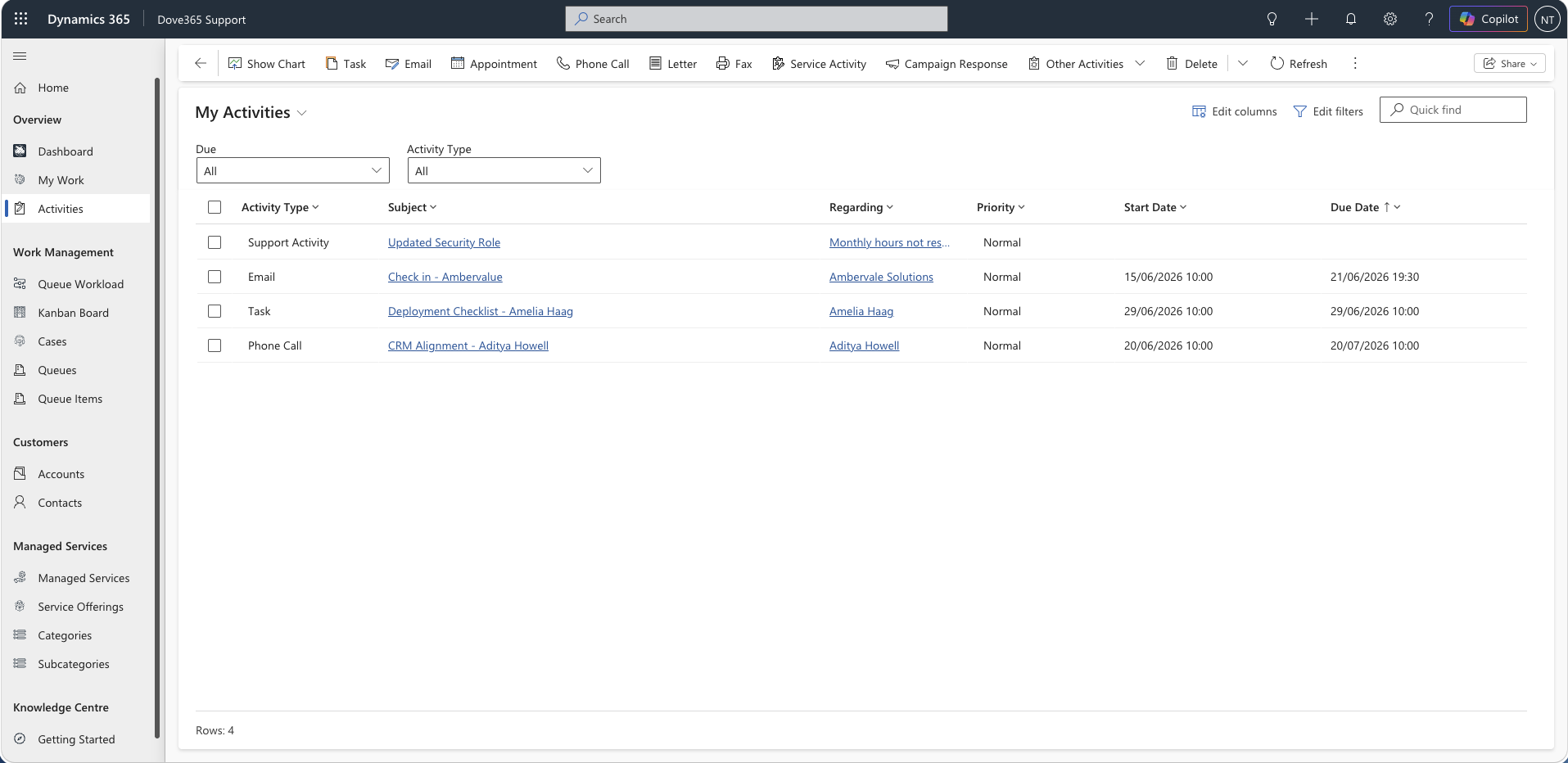The width and height of the screenshot is (1568, 763).
Task: Click the lightbulb assistant icon
Action: [x=1272, y=19]
